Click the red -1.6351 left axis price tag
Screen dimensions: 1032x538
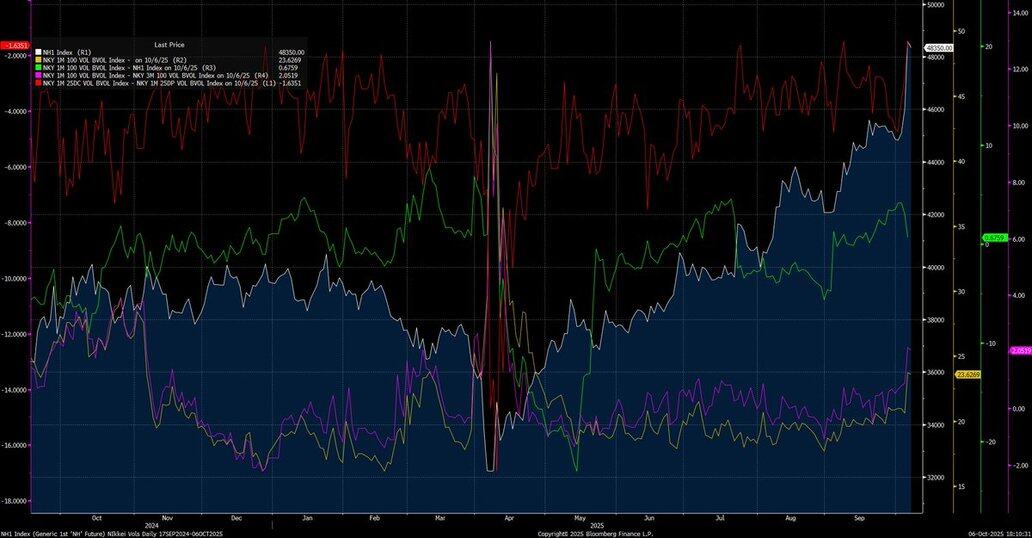[16, 46]
